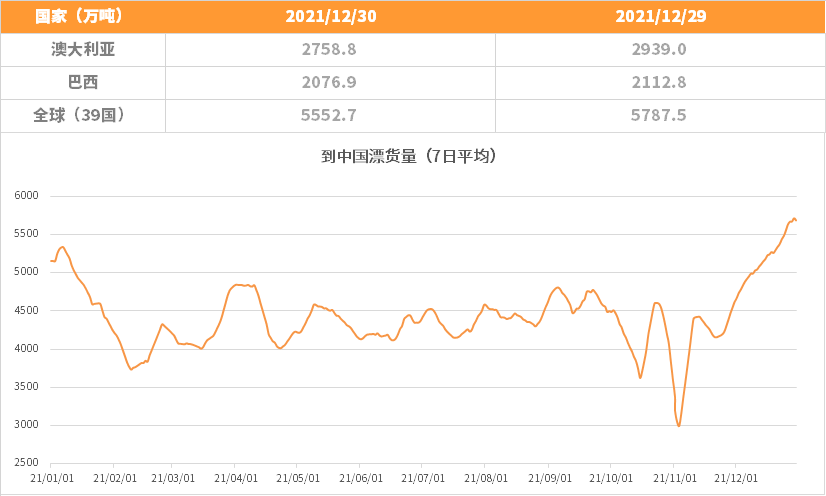The width and height of the screenshot is (826, 496).
Task: Click x-axis date 21/02/01
Action: click(x=115, y=478)
